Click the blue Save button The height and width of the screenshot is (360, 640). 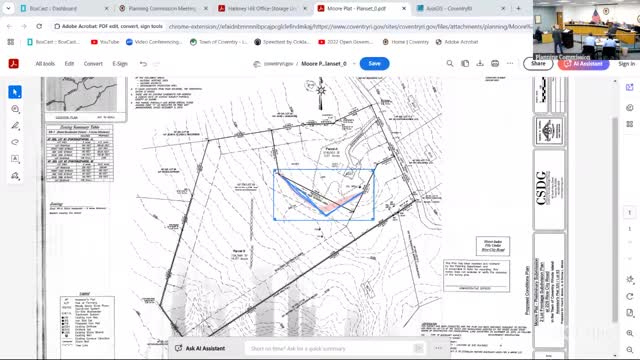pos(374,64)
